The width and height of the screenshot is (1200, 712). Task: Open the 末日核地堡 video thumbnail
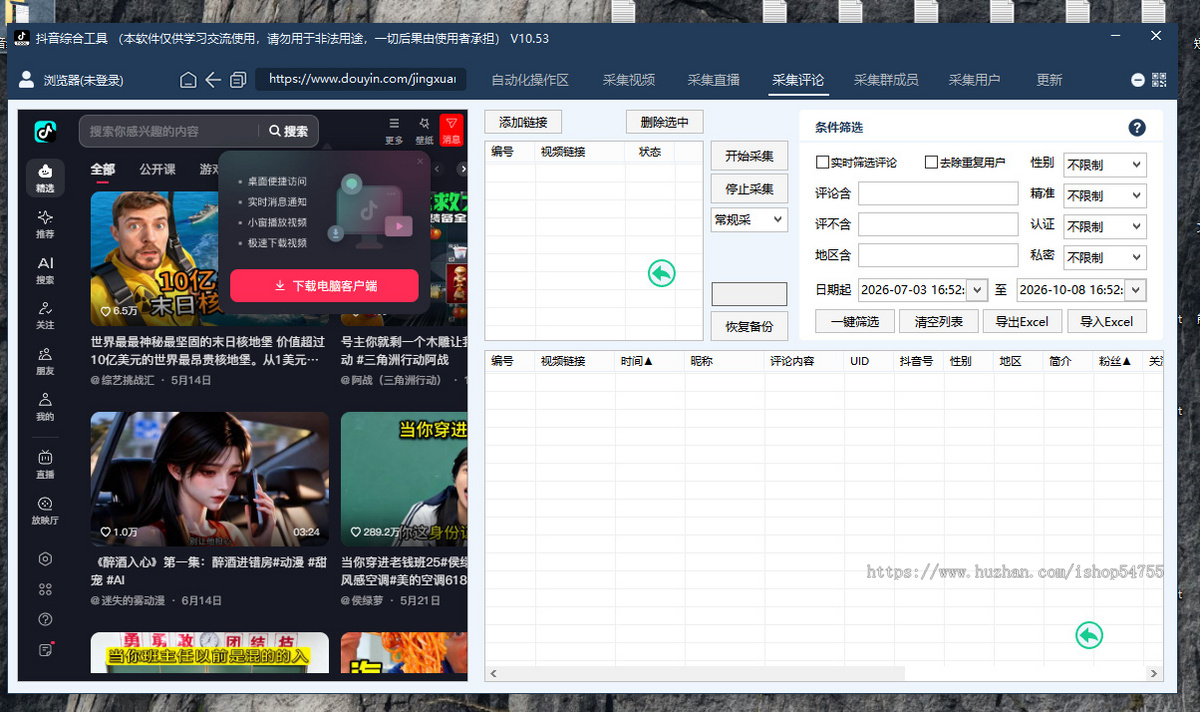[210, 258]
